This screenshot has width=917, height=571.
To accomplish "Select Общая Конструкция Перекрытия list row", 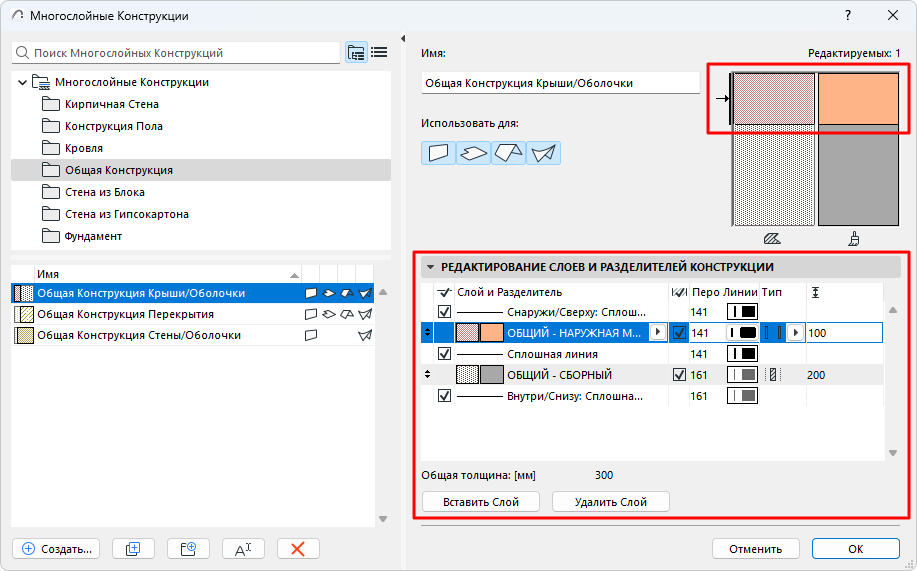I will (x=193, y=314).
